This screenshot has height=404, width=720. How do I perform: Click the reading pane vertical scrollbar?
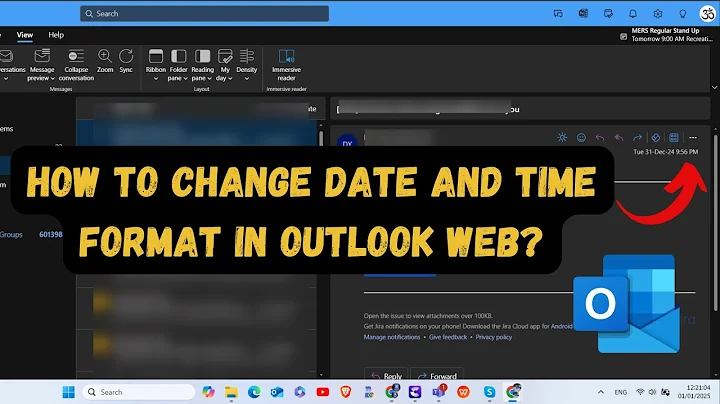pos(715,223)
